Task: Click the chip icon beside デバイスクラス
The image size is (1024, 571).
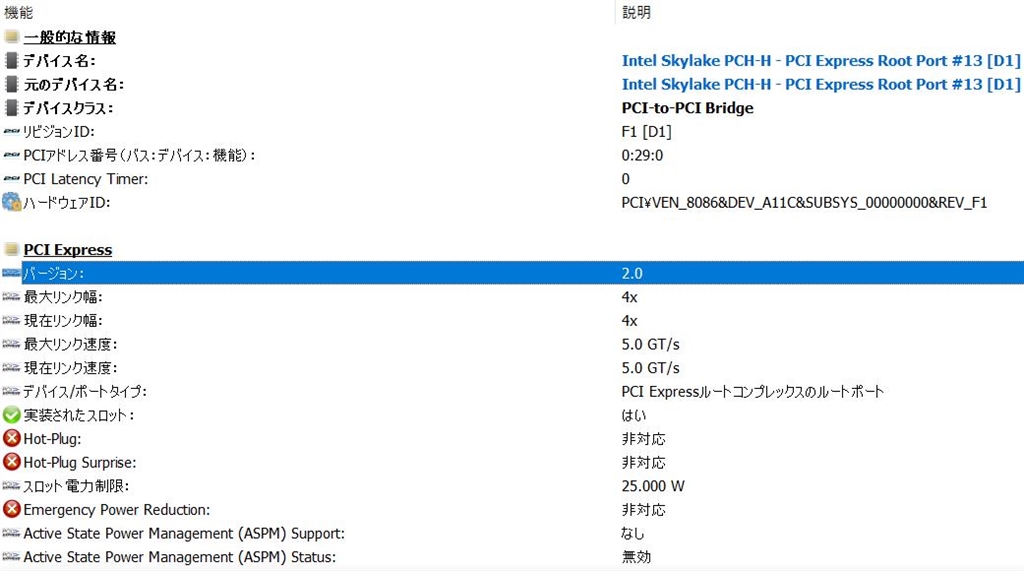Action: point(11,108)
